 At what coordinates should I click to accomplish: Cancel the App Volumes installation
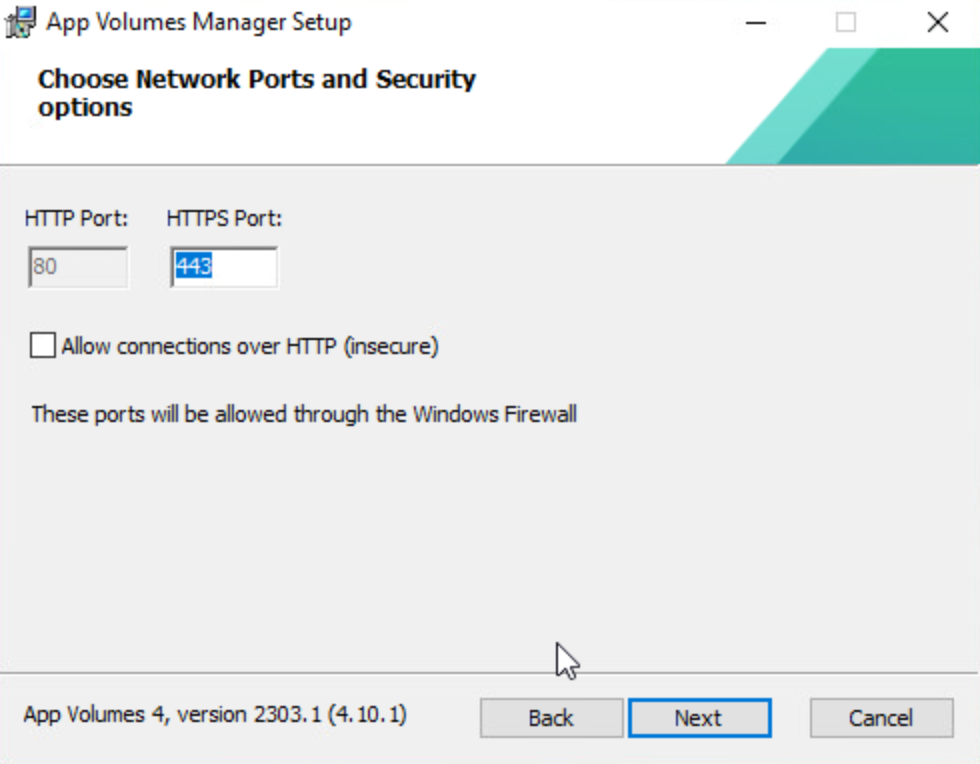point(881,718)
